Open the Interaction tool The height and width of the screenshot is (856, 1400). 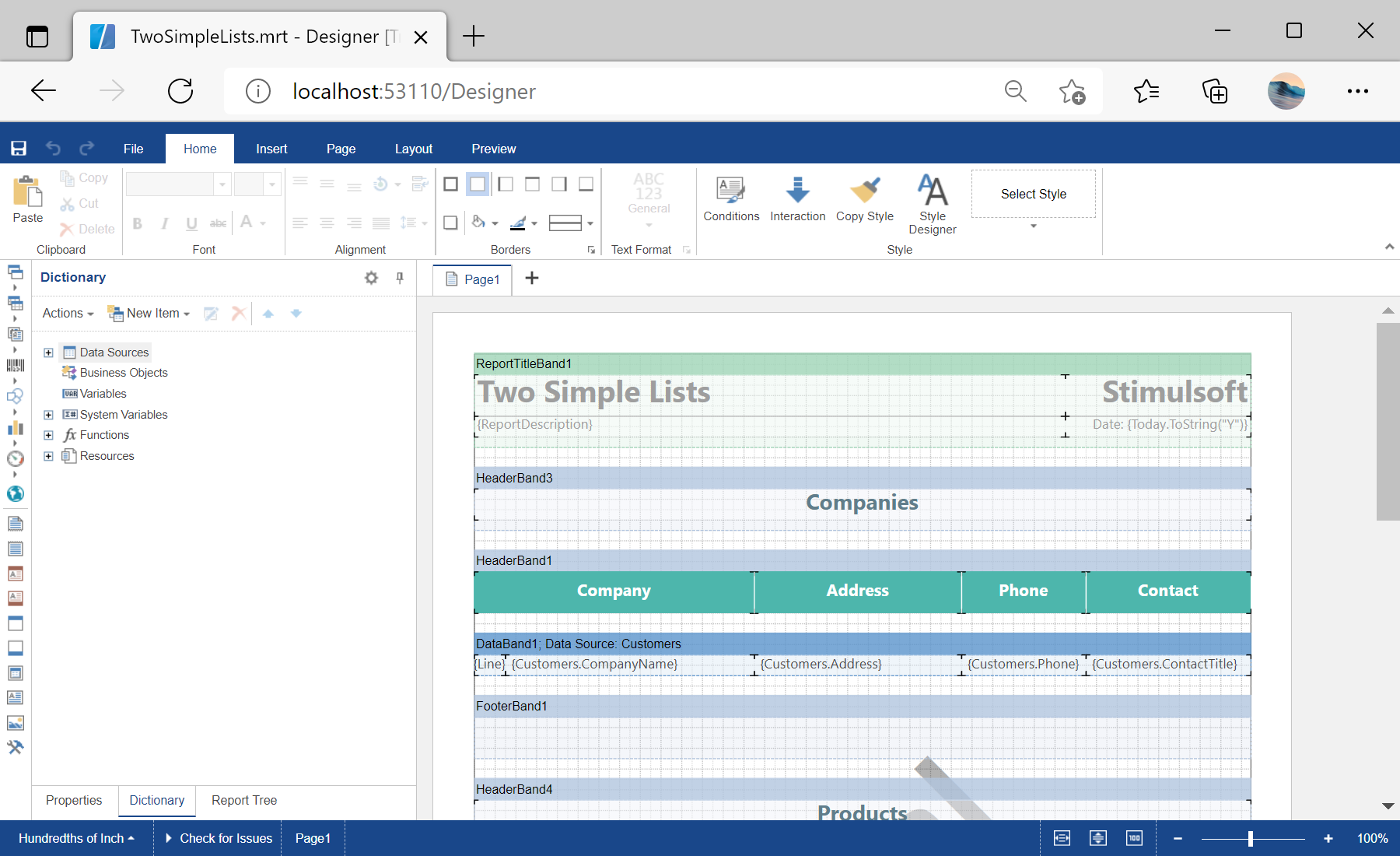pyautogui.click(x=797, y=190)
